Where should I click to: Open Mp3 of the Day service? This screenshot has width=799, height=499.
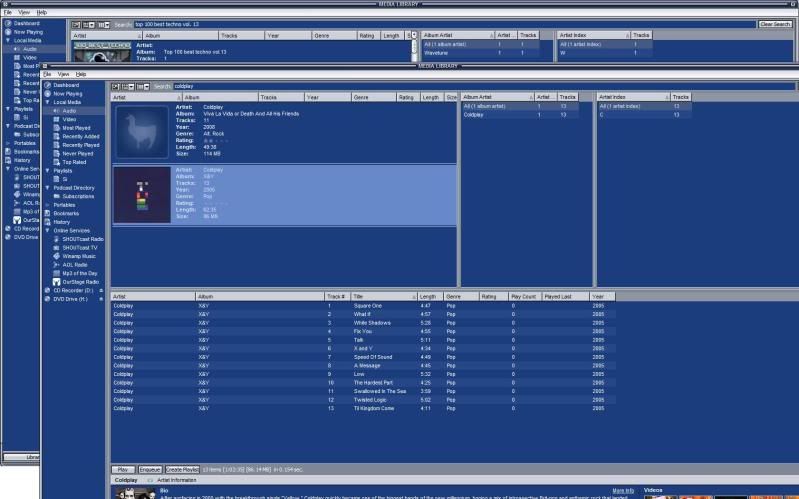[81, 272]
